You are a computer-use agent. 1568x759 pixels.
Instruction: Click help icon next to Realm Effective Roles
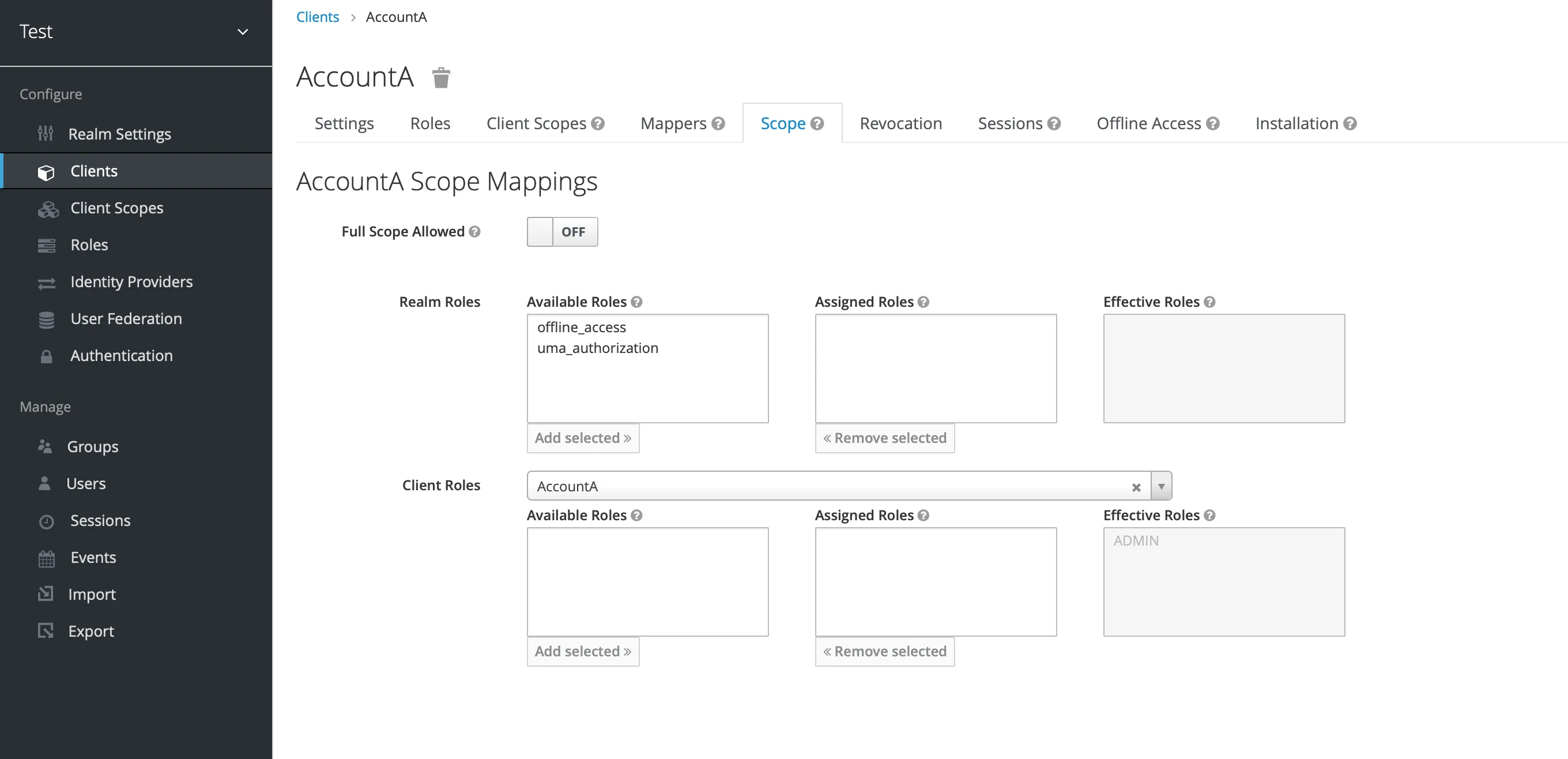click(x=1209, y=302)
